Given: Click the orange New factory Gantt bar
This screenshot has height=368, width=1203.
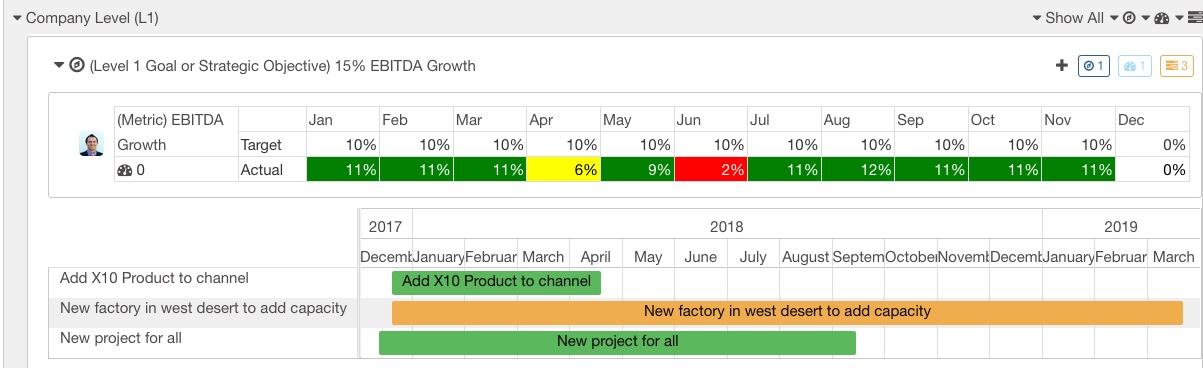Looking at the screenshot, I should point(787,312).
